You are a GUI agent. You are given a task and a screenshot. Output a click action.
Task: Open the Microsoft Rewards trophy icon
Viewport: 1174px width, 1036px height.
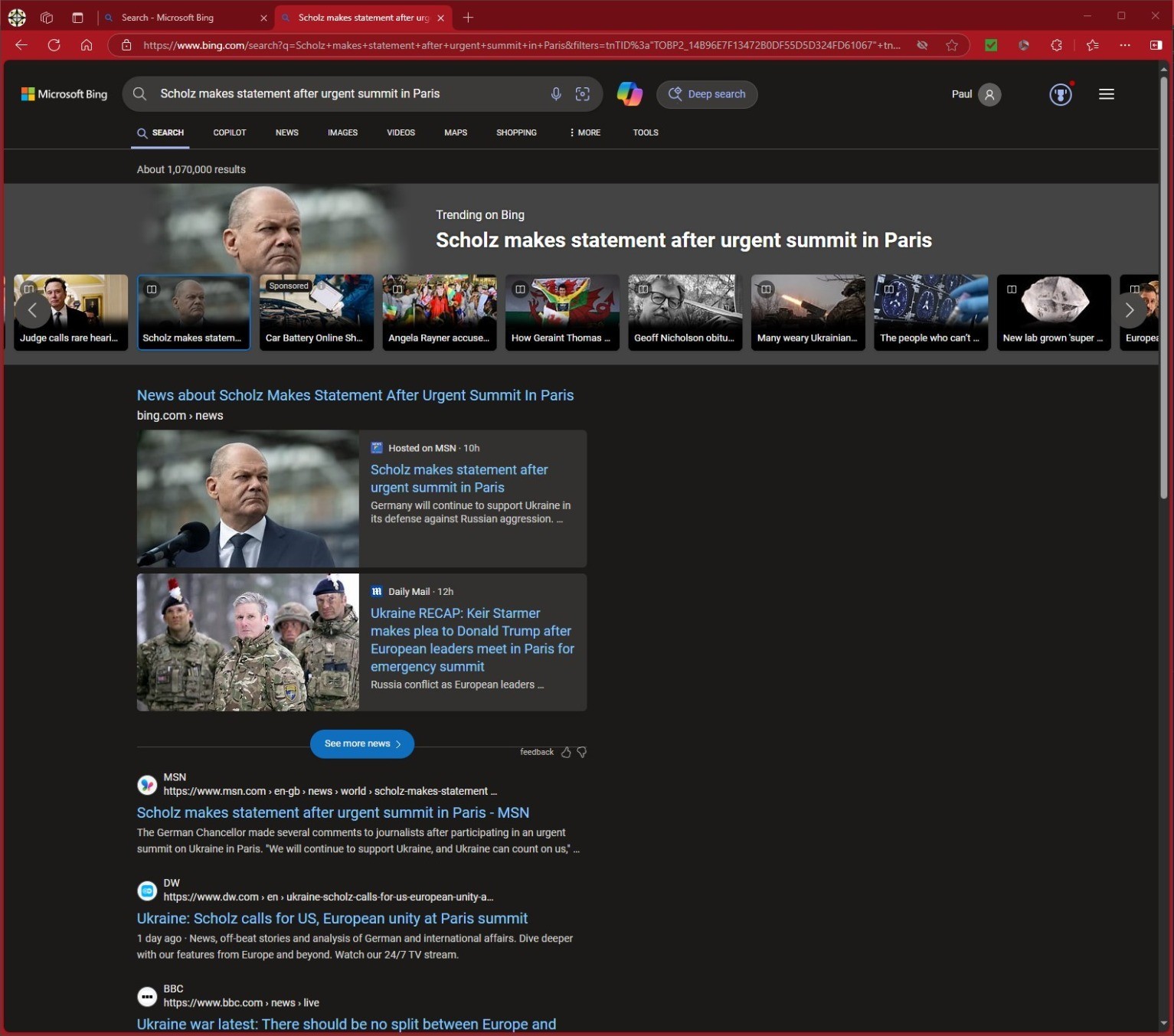click(1061, 94)
